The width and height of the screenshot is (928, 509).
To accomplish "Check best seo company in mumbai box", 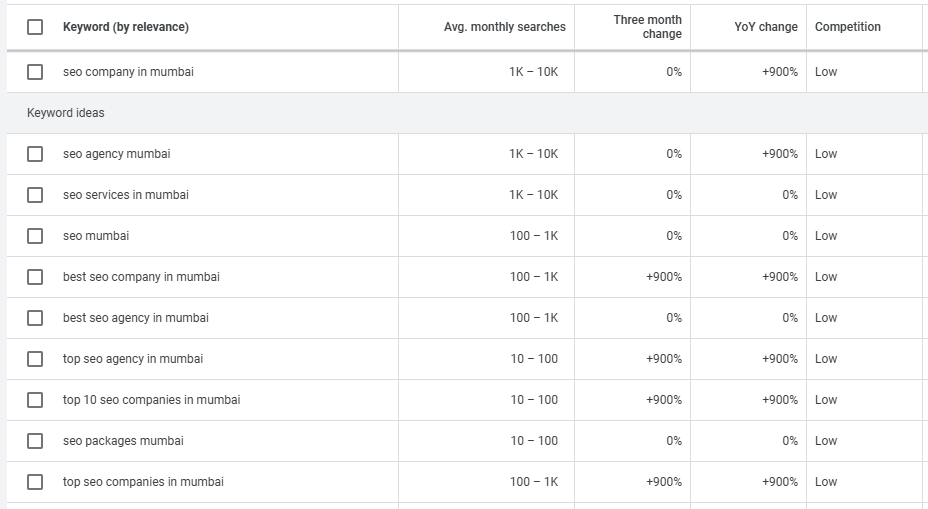I will [x=35, y=277].
